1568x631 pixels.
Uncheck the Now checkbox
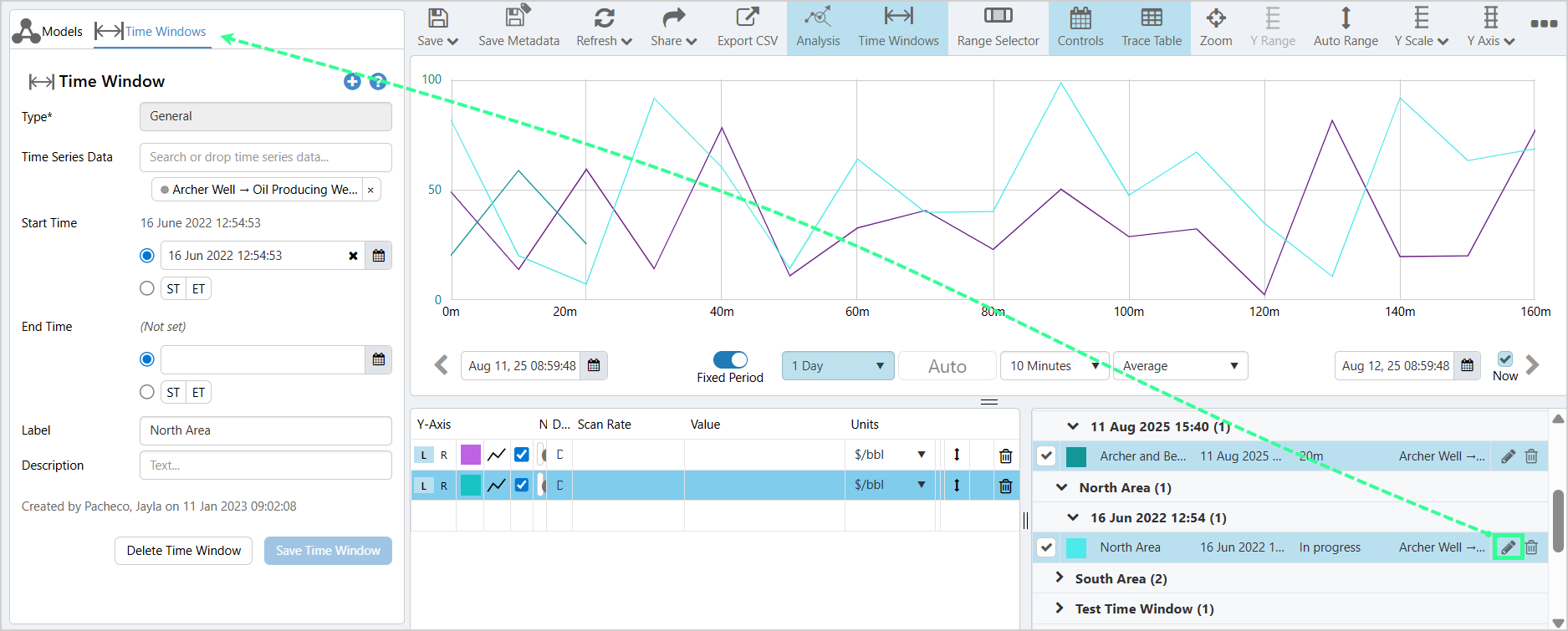(x=1504, y=359)
